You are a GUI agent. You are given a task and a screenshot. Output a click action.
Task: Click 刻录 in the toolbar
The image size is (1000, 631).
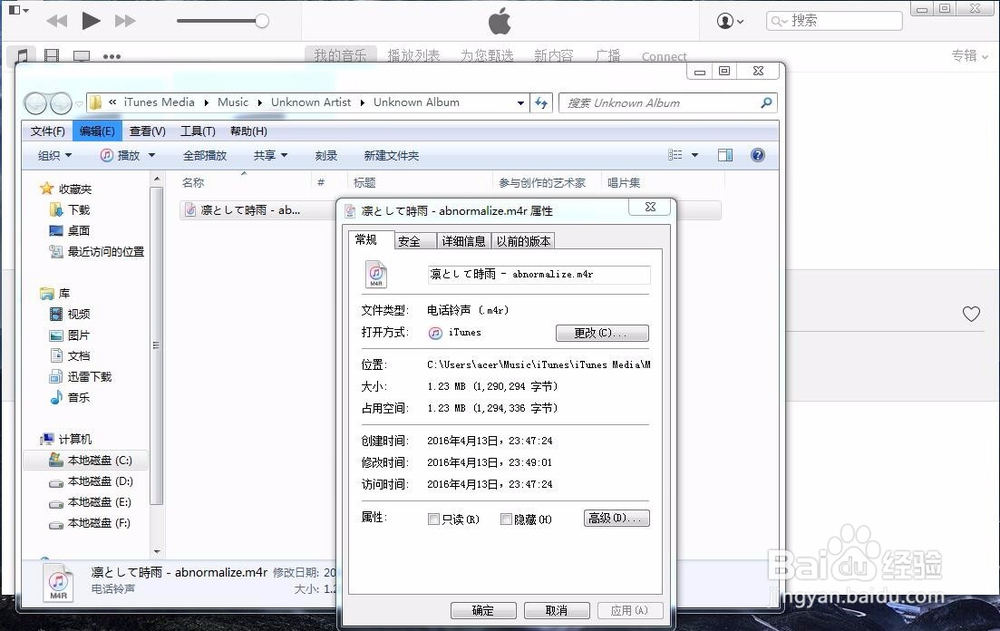coord(326,156)
